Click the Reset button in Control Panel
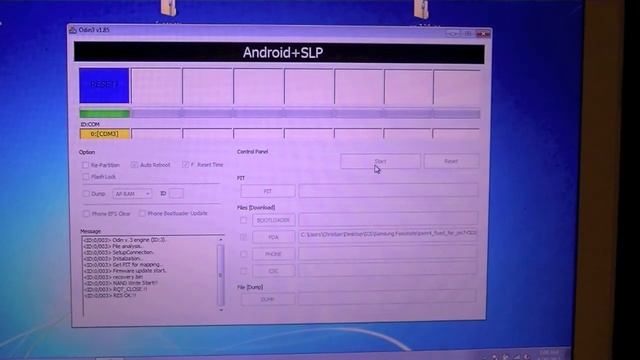The image size is (640, 360). point(451,161)
